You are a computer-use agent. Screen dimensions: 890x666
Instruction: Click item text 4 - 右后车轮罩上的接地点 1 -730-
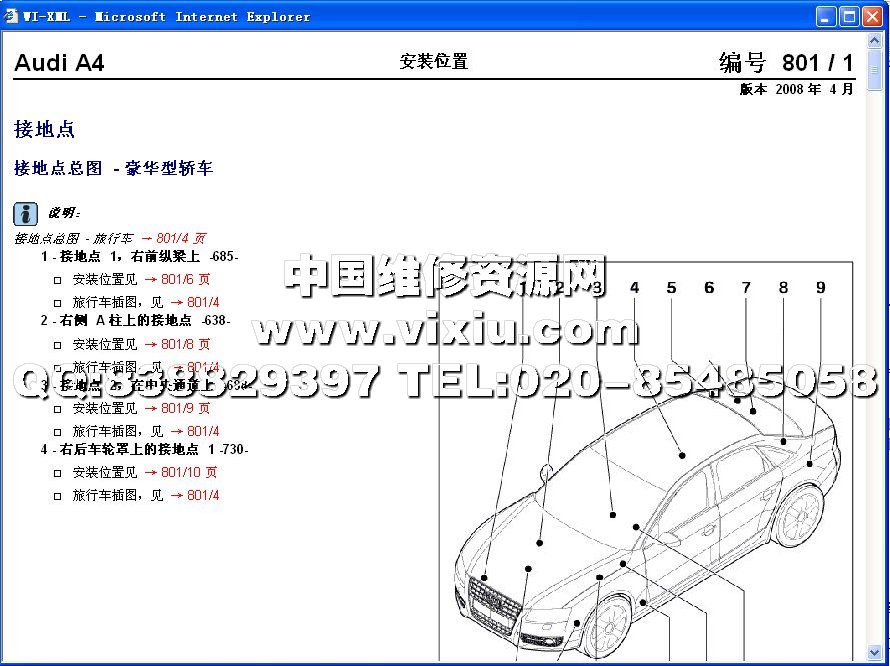(145, 450)
